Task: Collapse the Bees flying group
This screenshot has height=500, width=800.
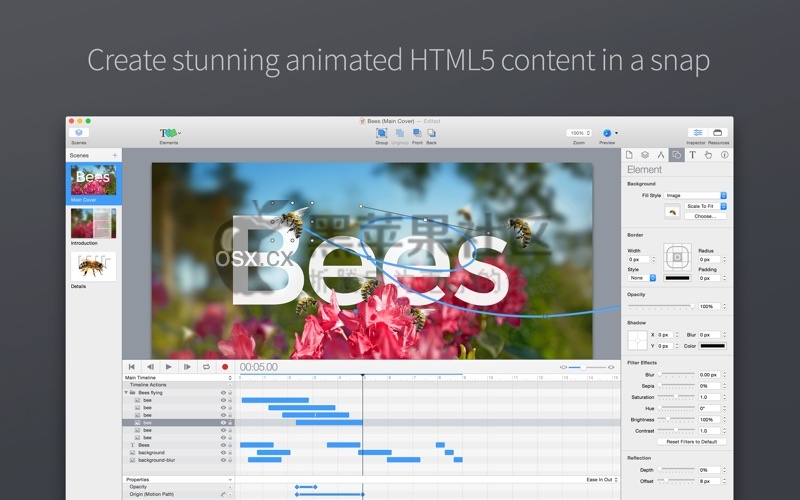Action: click(x=126, y=393)
